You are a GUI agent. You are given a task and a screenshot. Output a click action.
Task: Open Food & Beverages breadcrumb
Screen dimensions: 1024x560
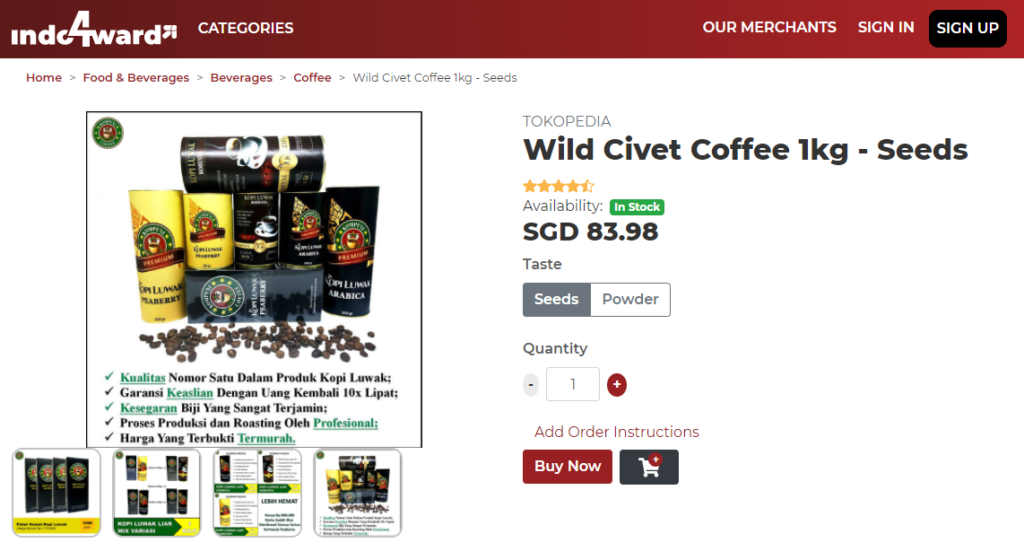click(136, 78)
